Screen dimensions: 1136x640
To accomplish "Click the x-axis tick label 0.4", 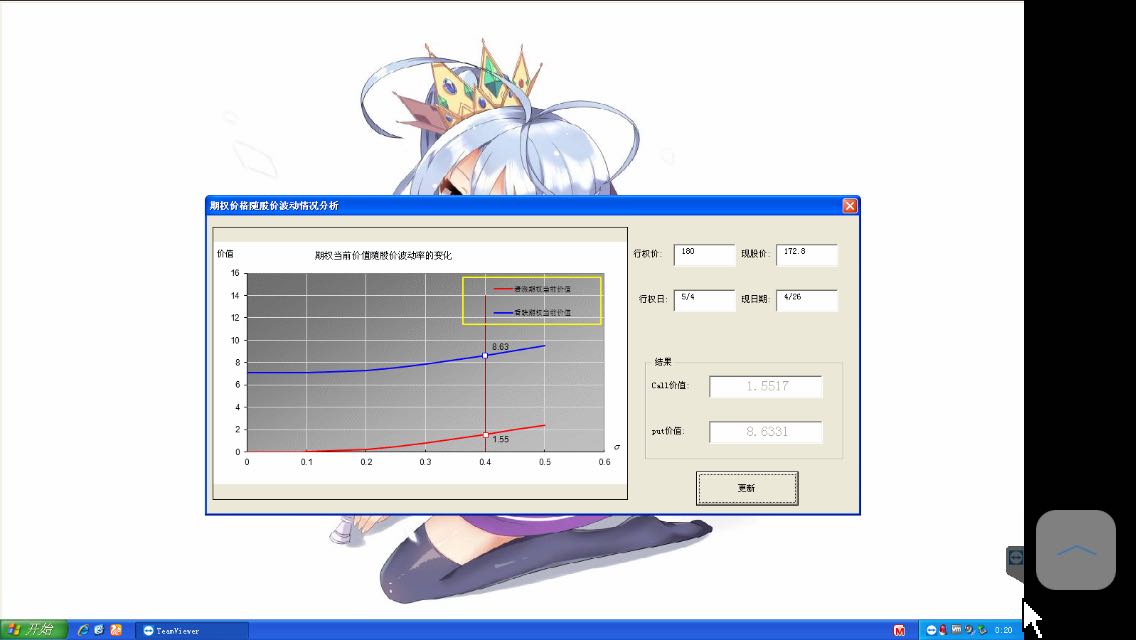I will pos(485,462).
